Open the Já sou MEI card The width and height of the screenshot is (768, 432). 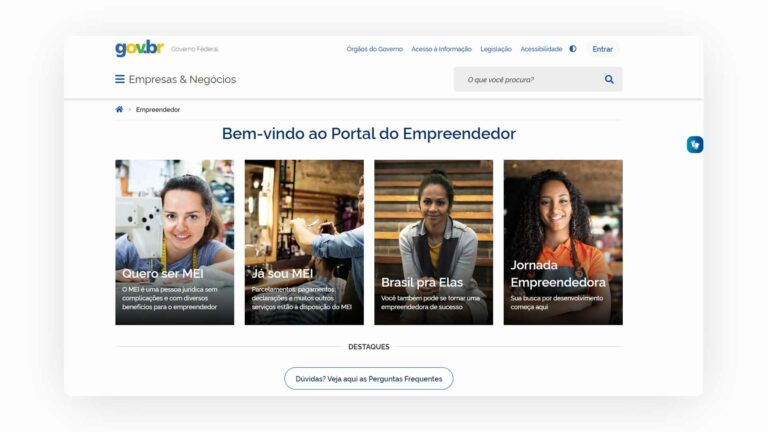(304, 242)
